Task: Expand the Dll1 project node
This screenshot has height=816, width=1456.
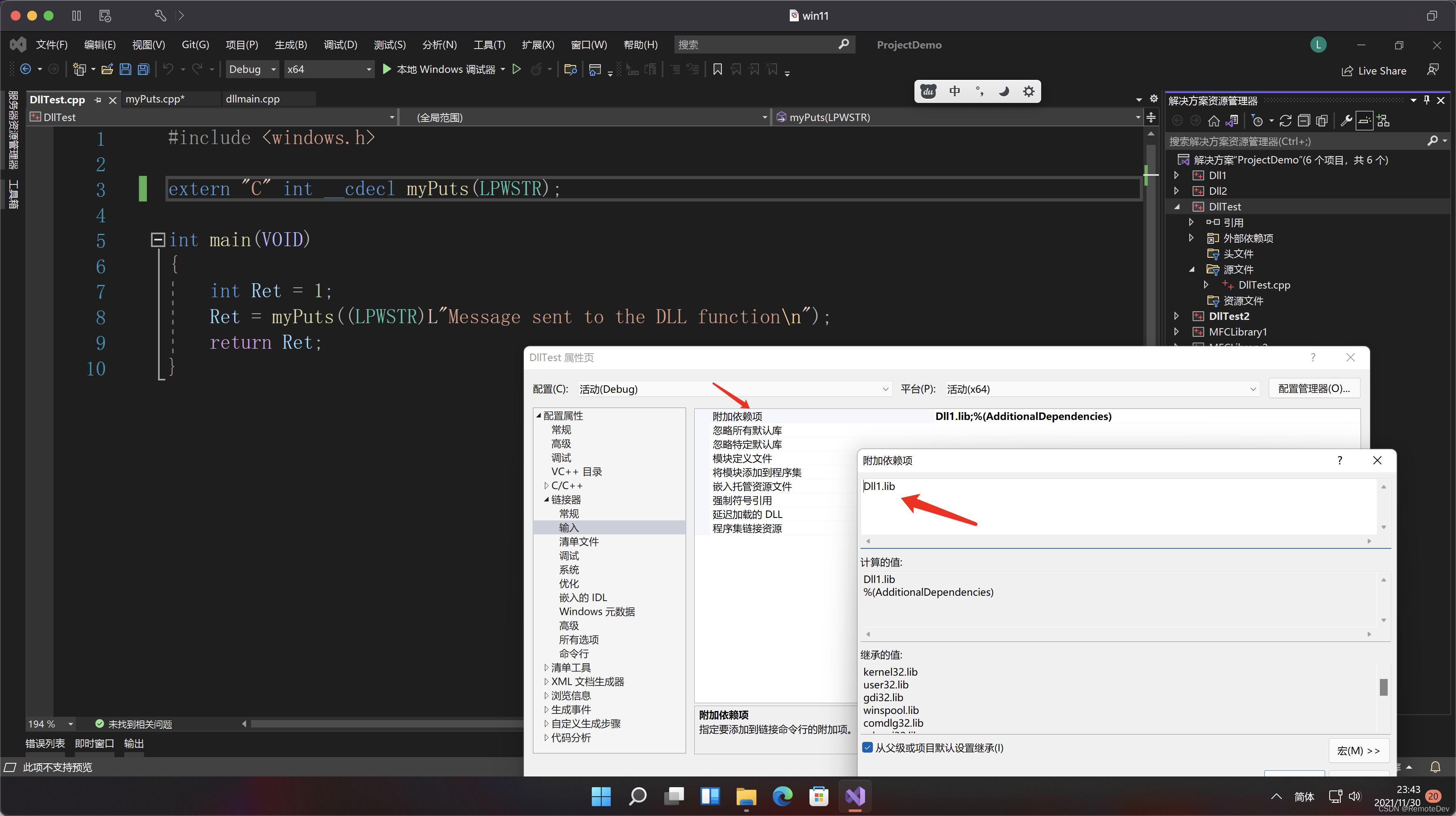Action: pyautogui.click(x=1177, y=175)
